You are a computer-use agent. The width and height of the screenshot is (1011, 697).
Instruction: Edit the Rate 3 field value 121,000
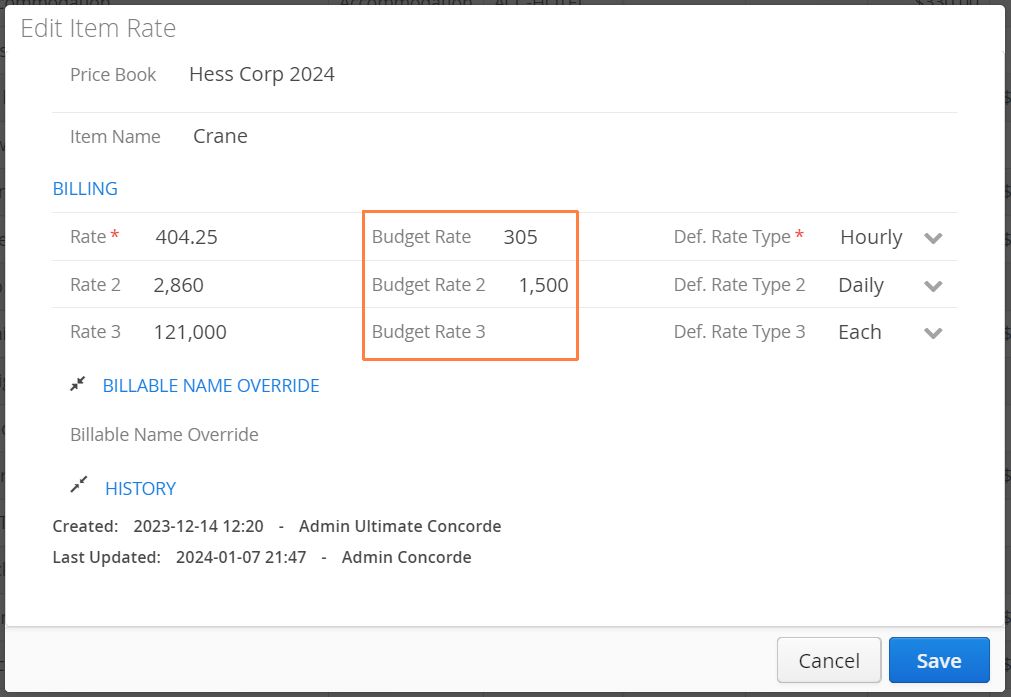click(x=190, y=332)
